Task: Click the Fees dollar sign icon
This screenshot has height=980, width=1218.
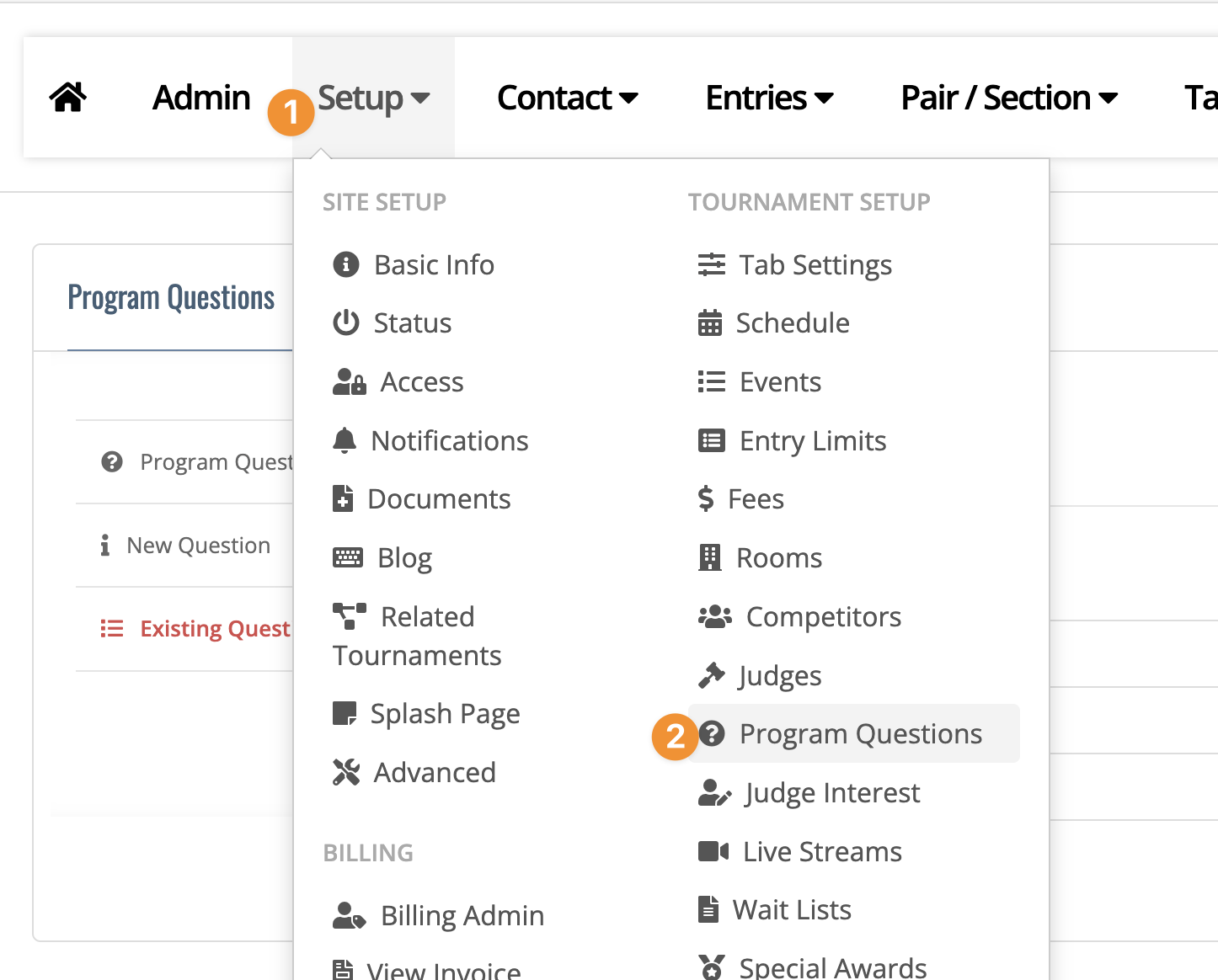Action: 706,499
